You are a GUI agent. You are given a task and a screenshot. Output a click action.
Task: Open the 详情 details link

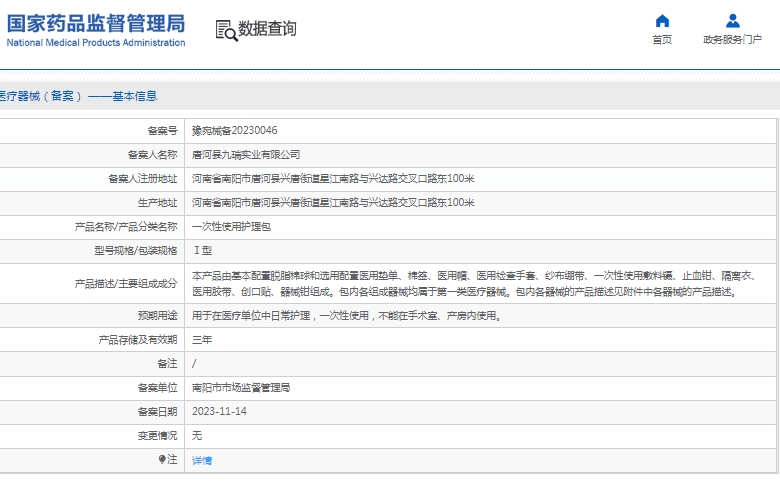[202, 461]
